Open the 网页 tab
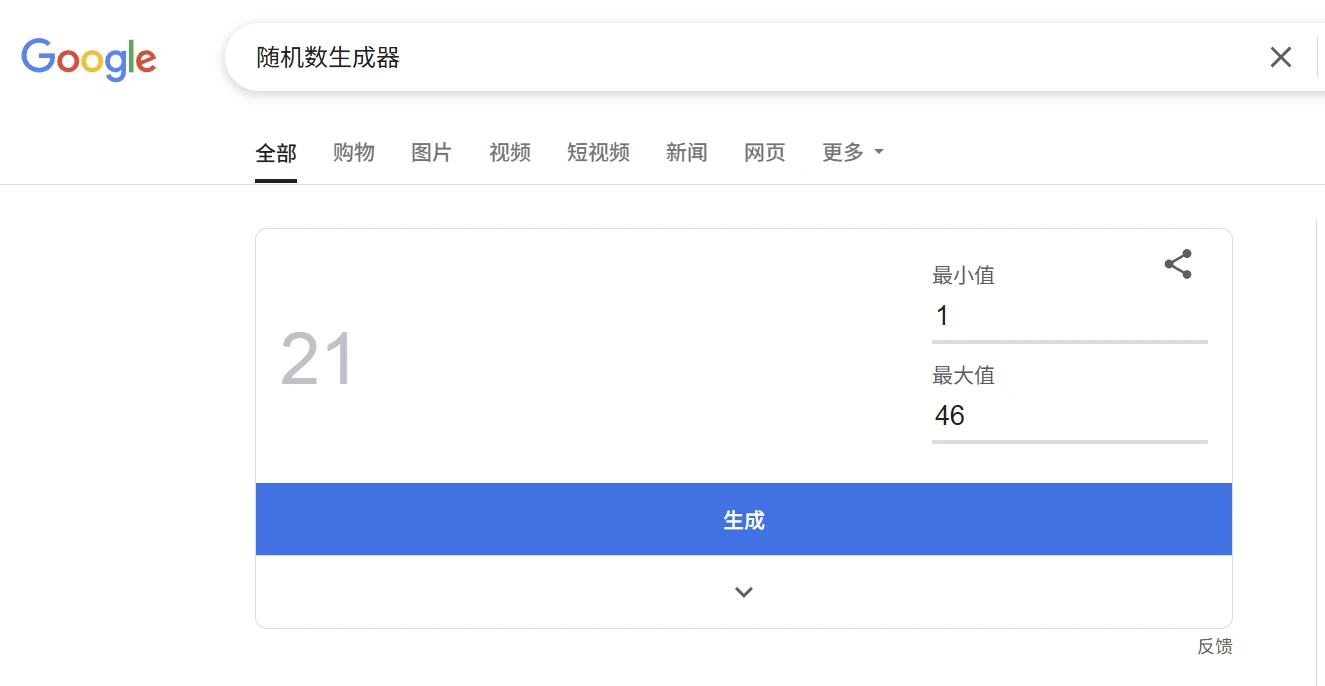This screenshot has width=1325, height=686. click(765, 152)
